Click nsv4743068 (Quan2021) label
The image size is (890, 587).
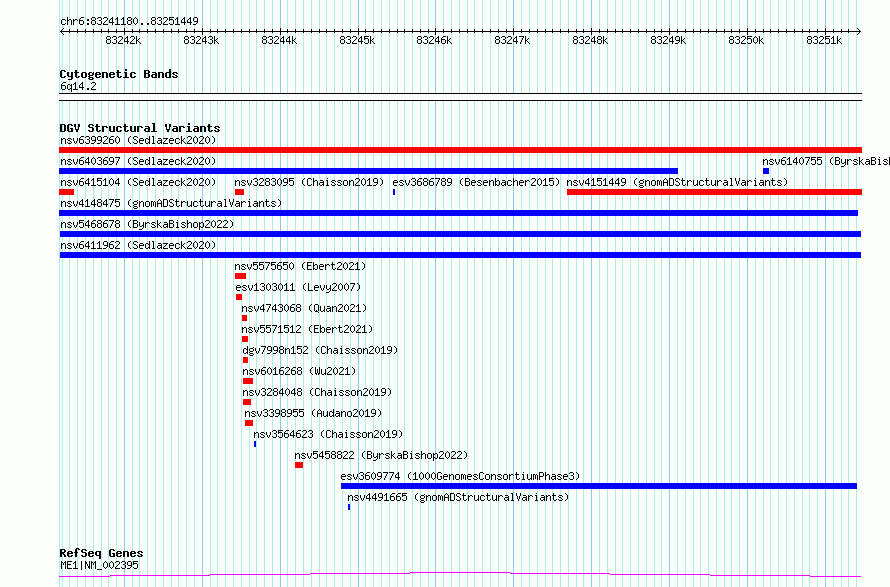coord(304,308)
